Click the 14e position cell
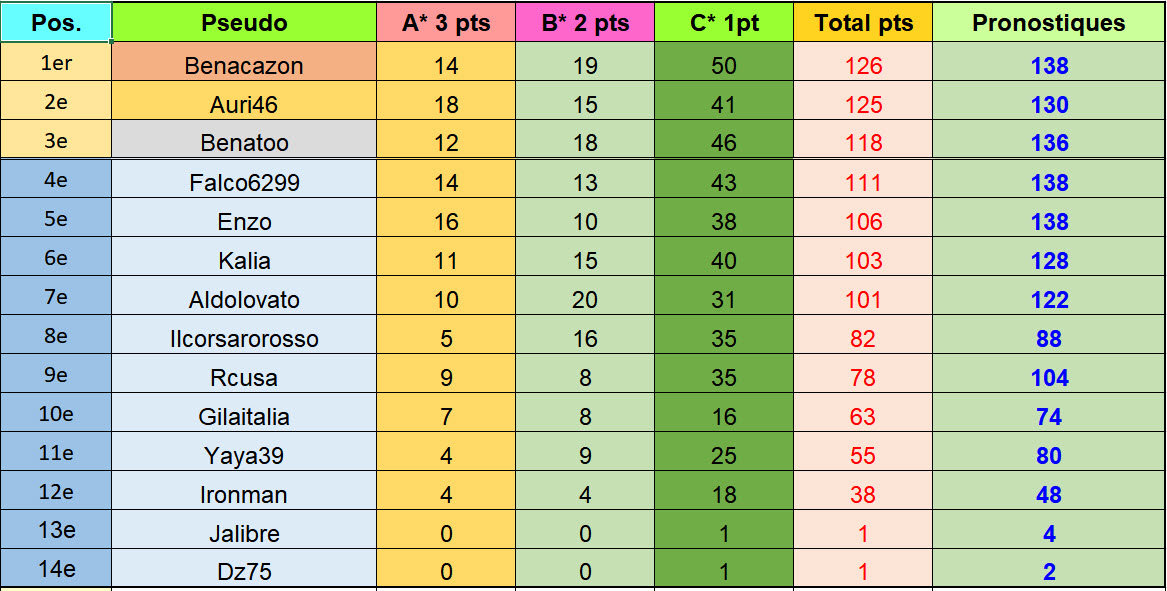Viewport: 1167px width, 591px height. [x=56, y=570]
